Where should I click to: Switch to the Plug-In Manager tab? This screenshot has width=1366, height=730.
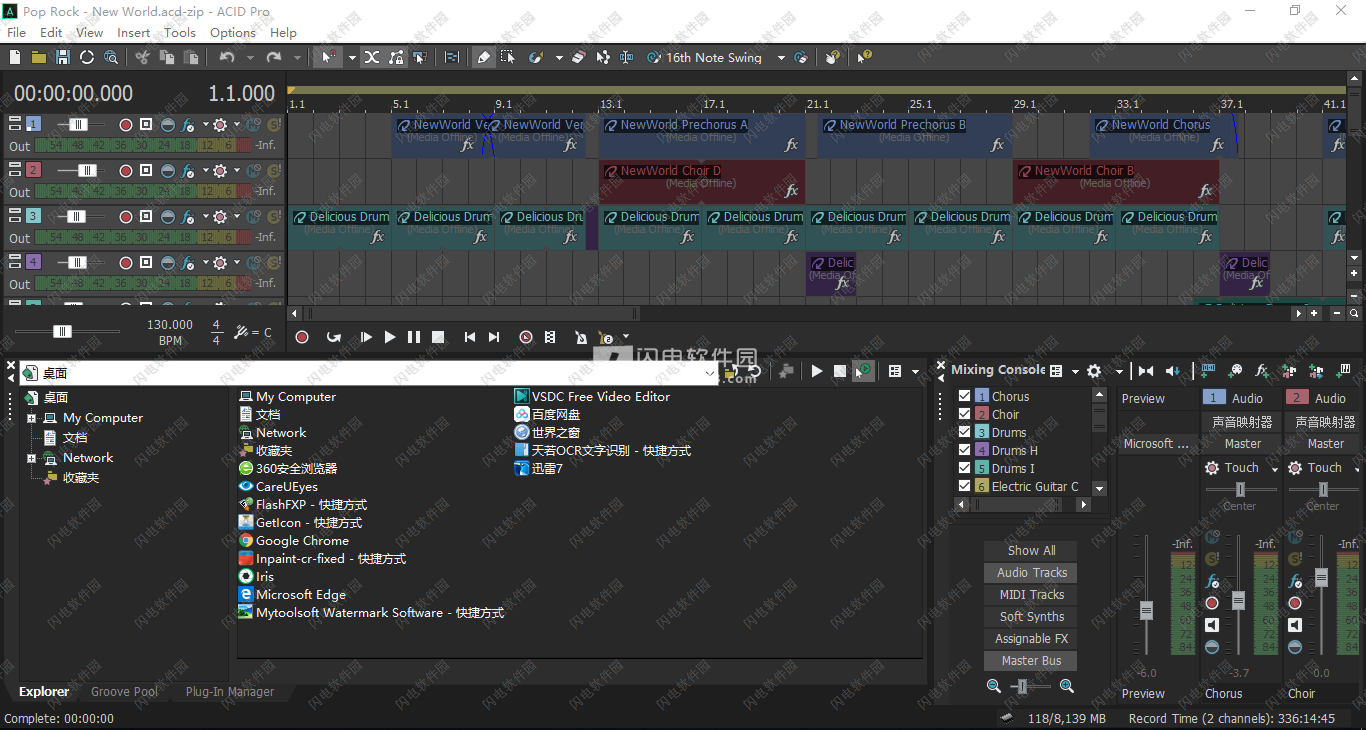[x=230, y=692]
